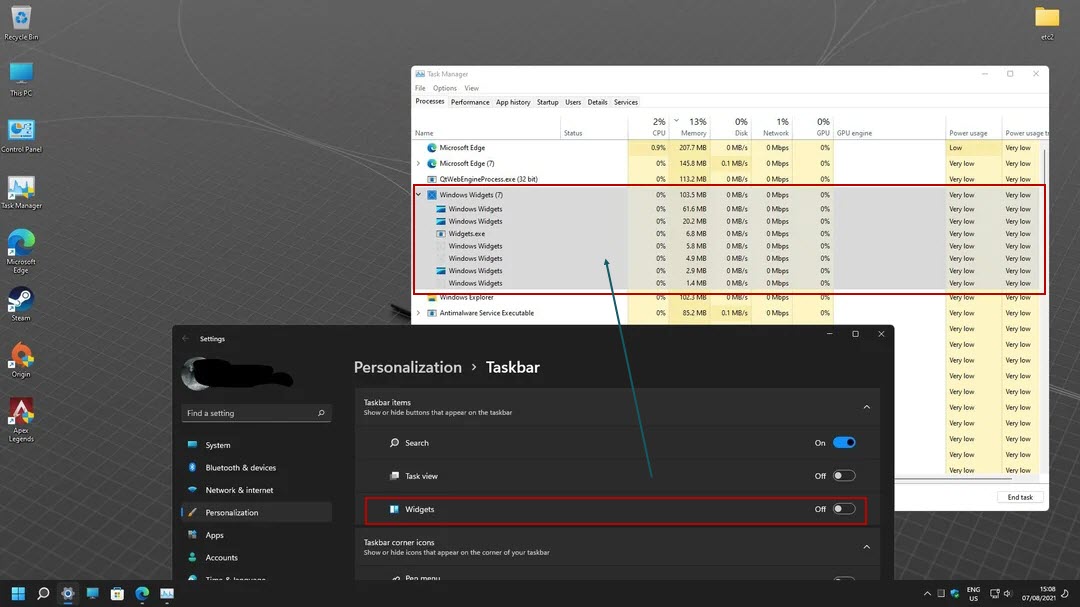Open the View menu in Task Manager

tap(471, 88)
